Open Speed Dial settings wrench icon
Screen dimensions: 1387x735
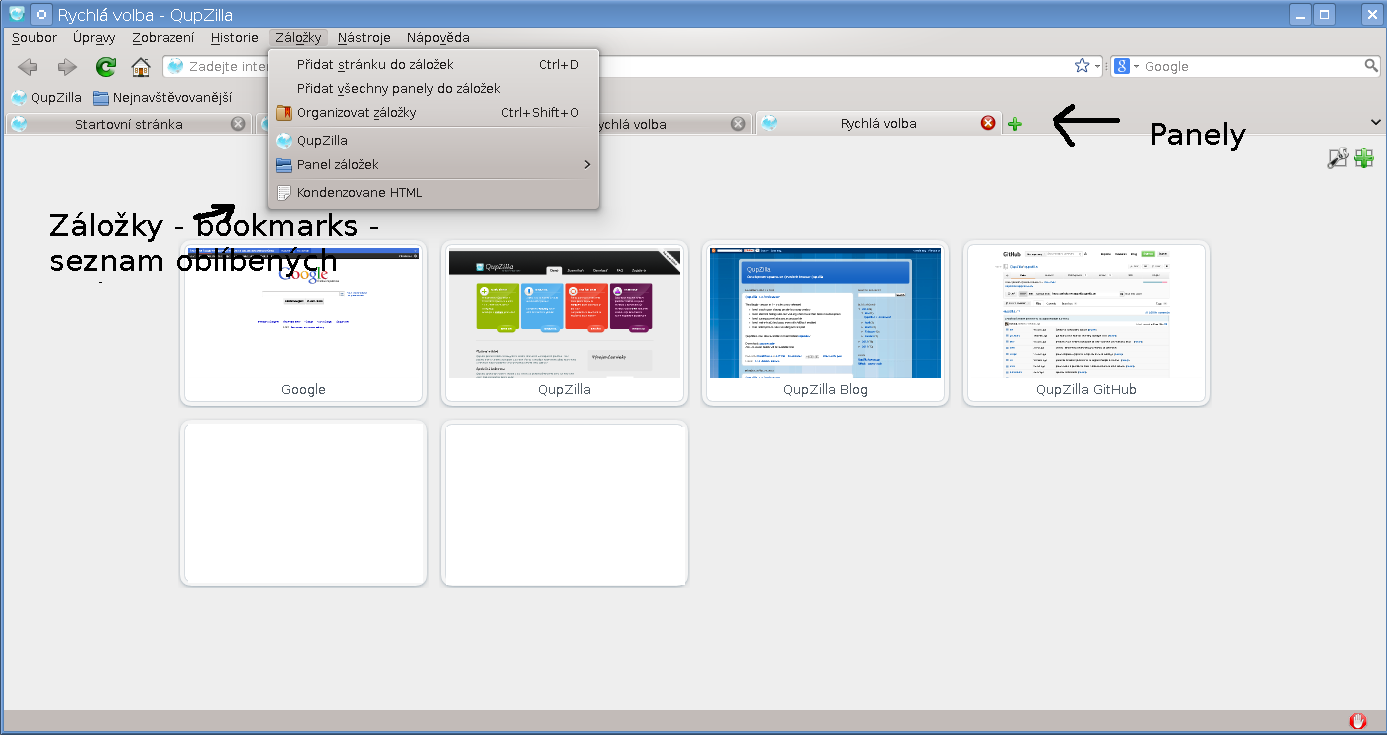coord(1338,158)
